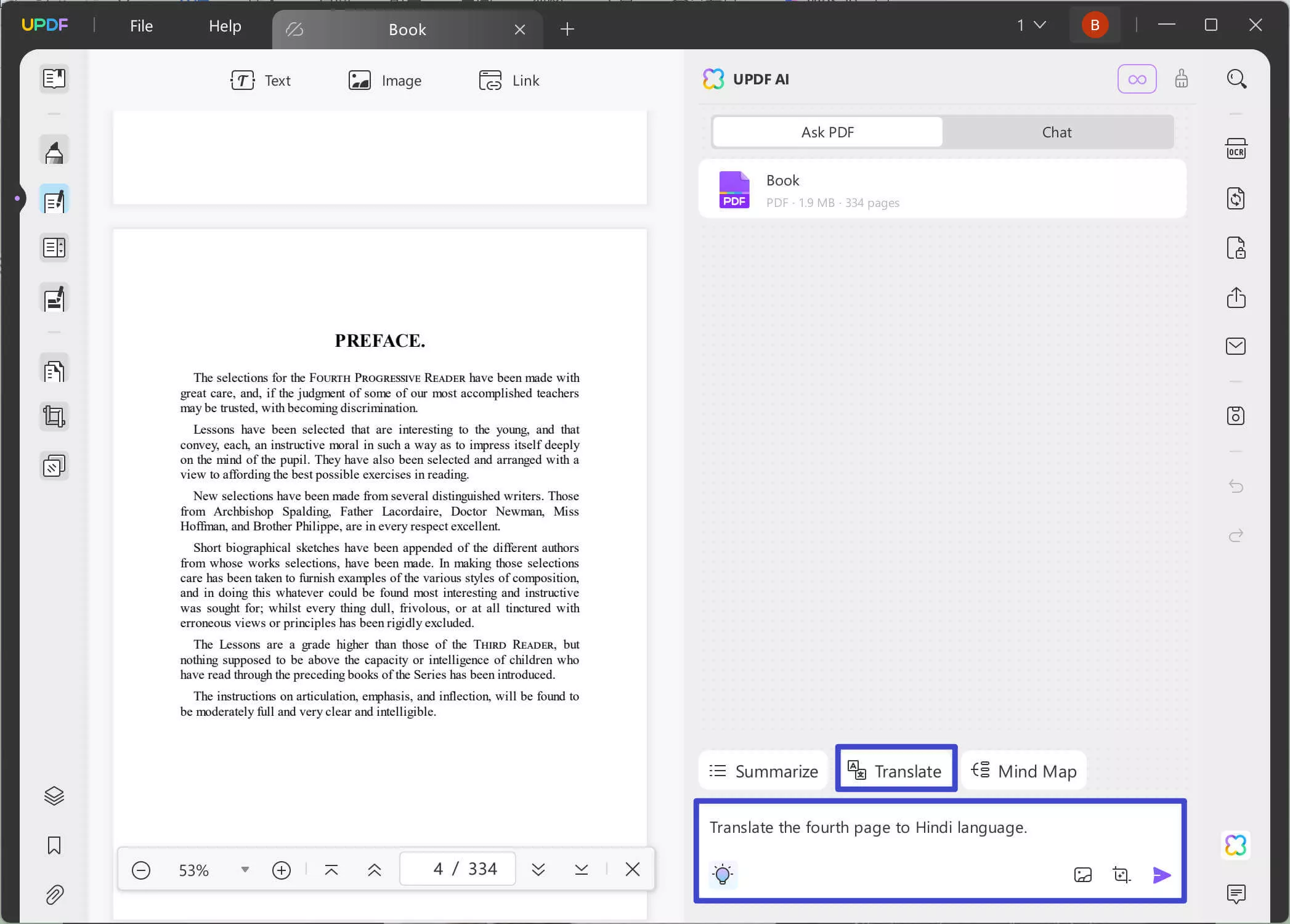The width and height of the screenshot is (1290, 924).
Task: Go to the previous page
Action: (x=375, y=870)
